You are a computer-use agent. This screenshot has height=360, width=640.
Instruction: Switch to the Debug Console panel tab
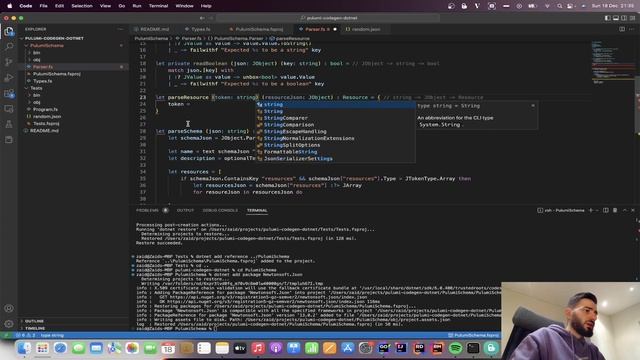[x=220, y=210]
